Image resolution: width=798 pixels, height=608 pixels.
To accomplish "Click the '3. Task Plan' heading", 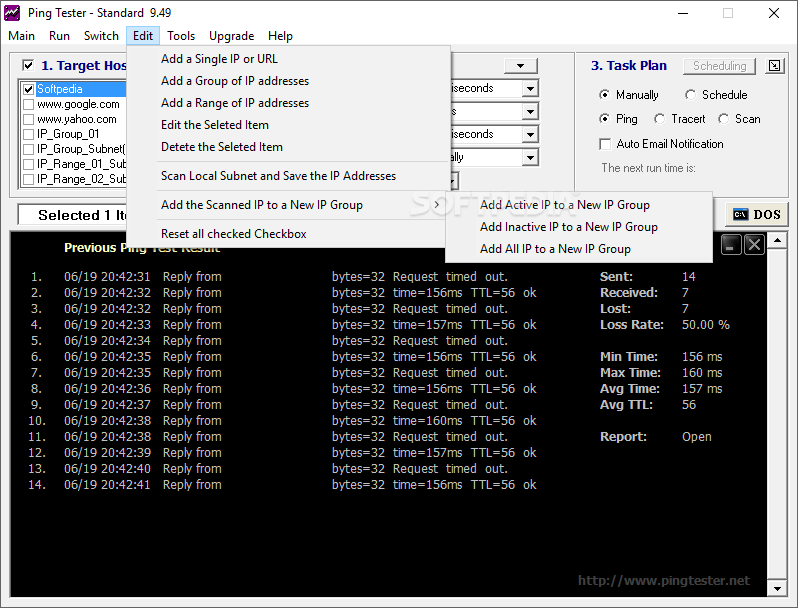I will 629,66.
